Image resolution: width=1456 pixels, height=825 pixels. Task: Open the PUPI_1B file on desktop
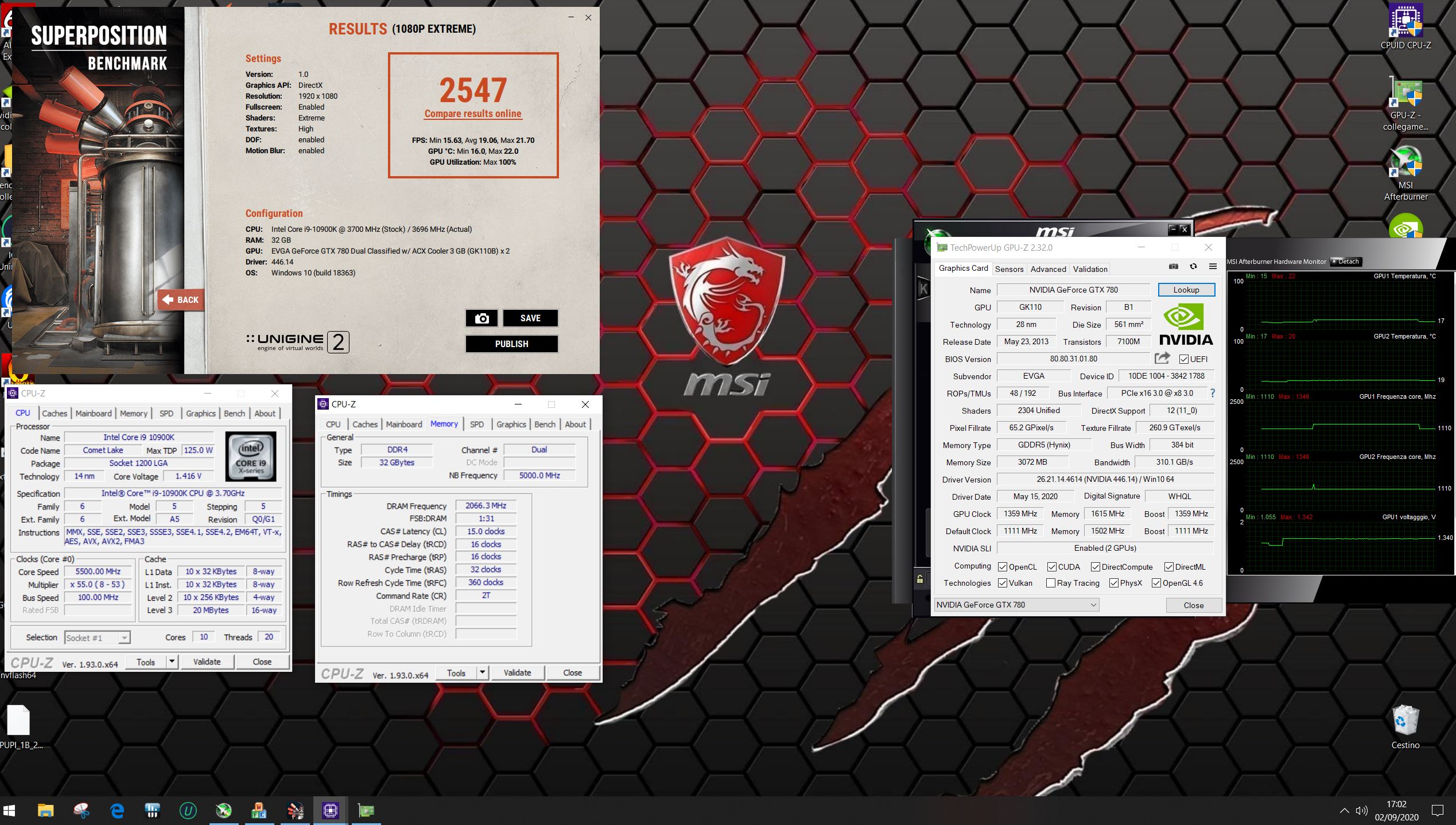coord(20,726)
